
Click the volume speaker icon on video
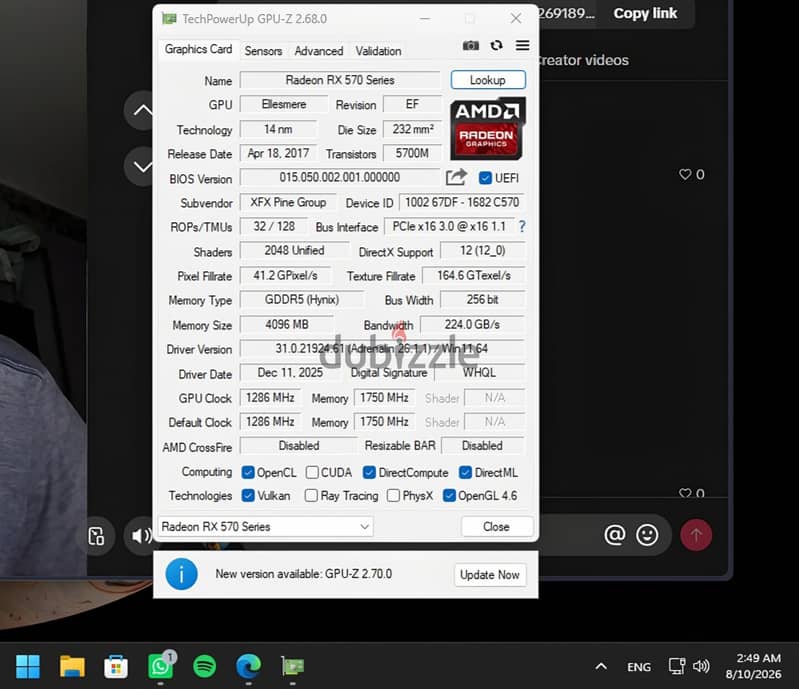(x=141, y=536)
